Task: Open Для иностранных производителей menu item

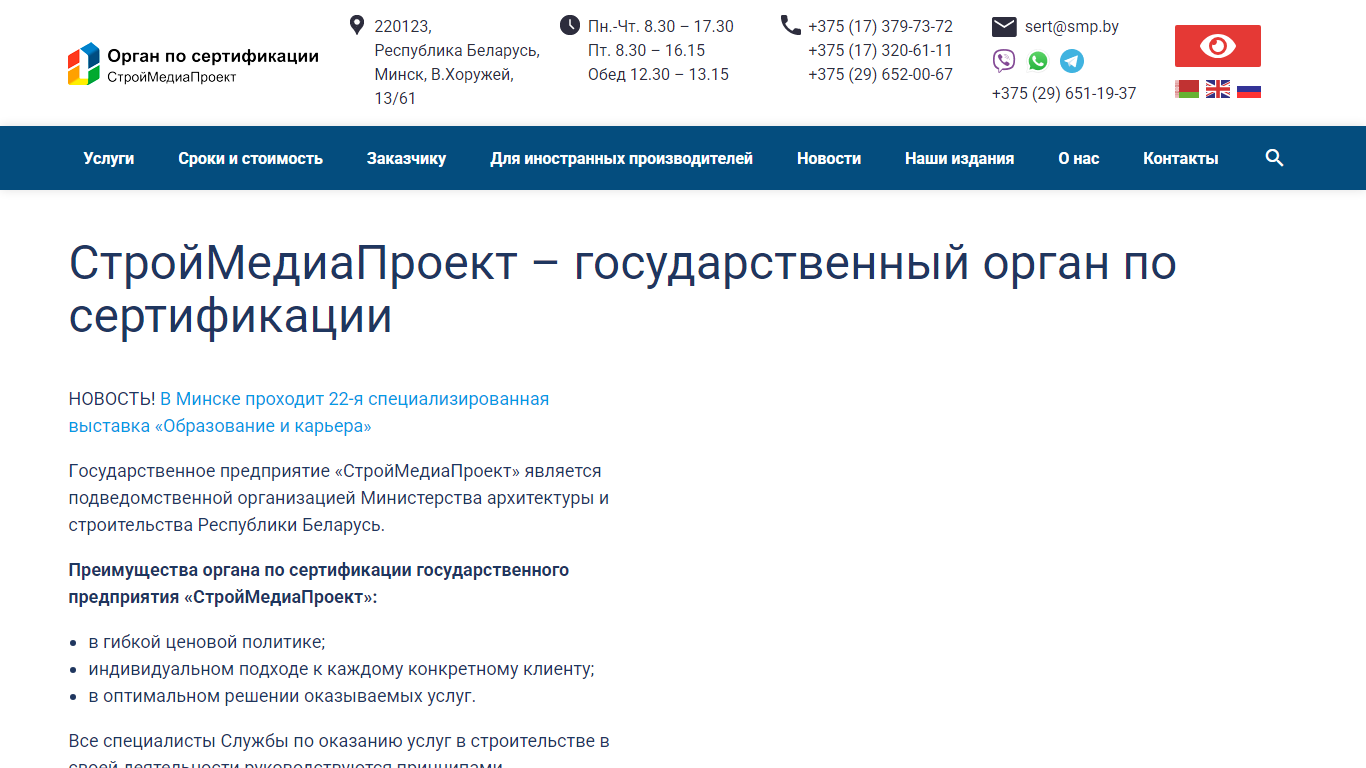Action: click(x=622, y=158)
